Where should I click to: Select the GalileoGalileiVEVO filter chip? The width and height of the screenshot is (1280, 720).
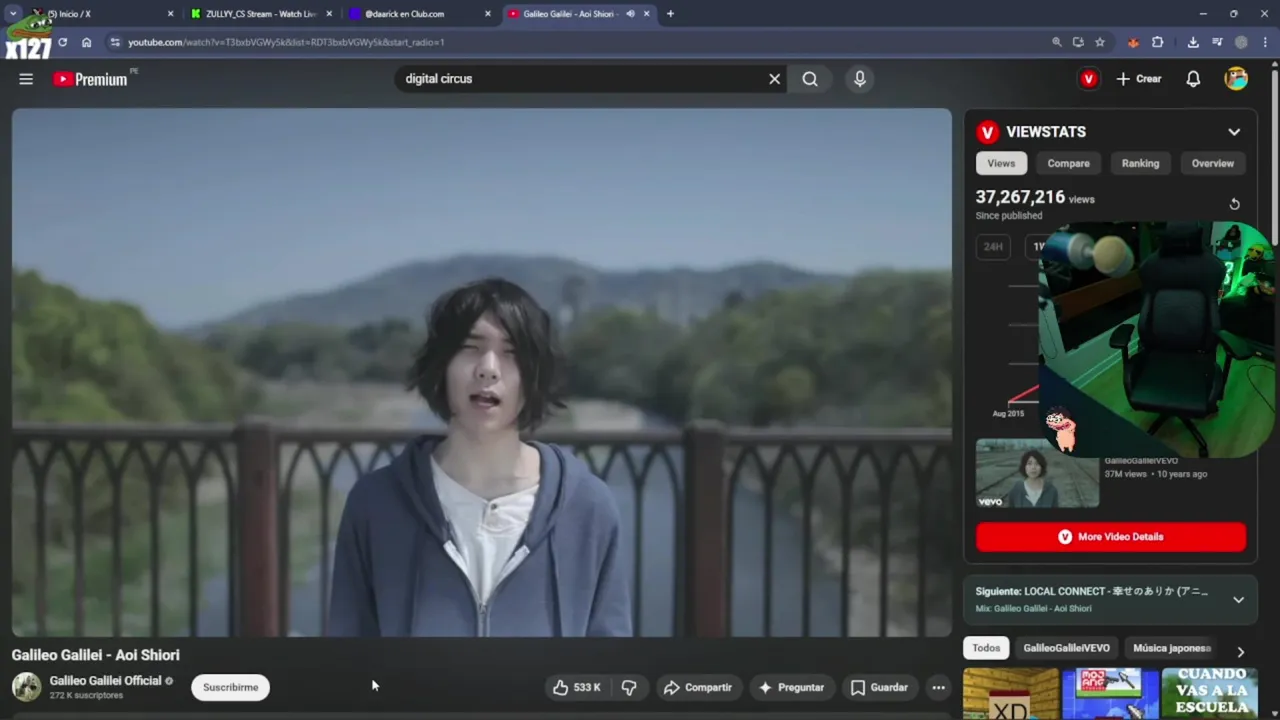[1066, 648]
